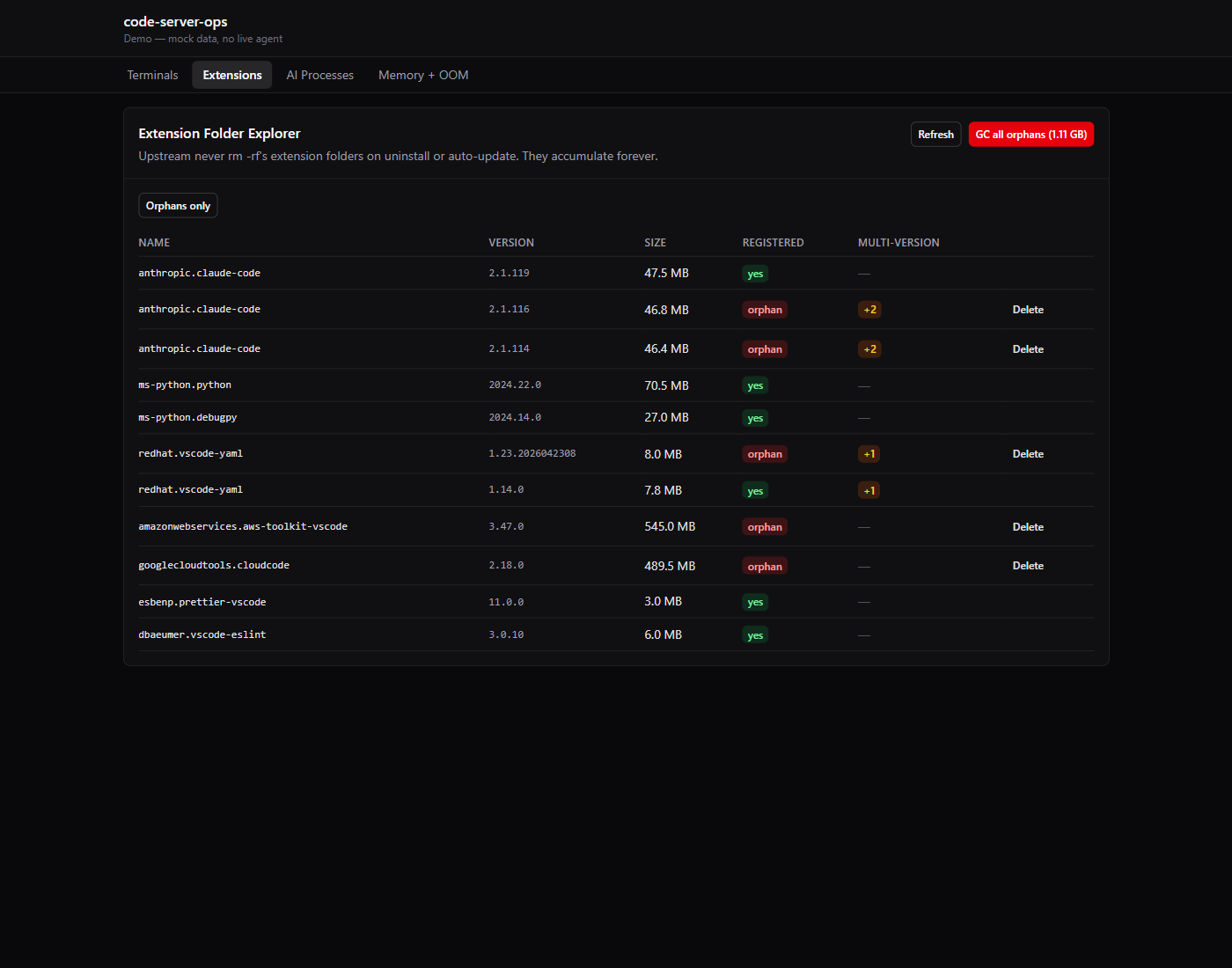The width and height of the screenshot is (1232, 968).
Task: Click the +1 badge in 1.23.2026042308 row
Action: (869, 454)
